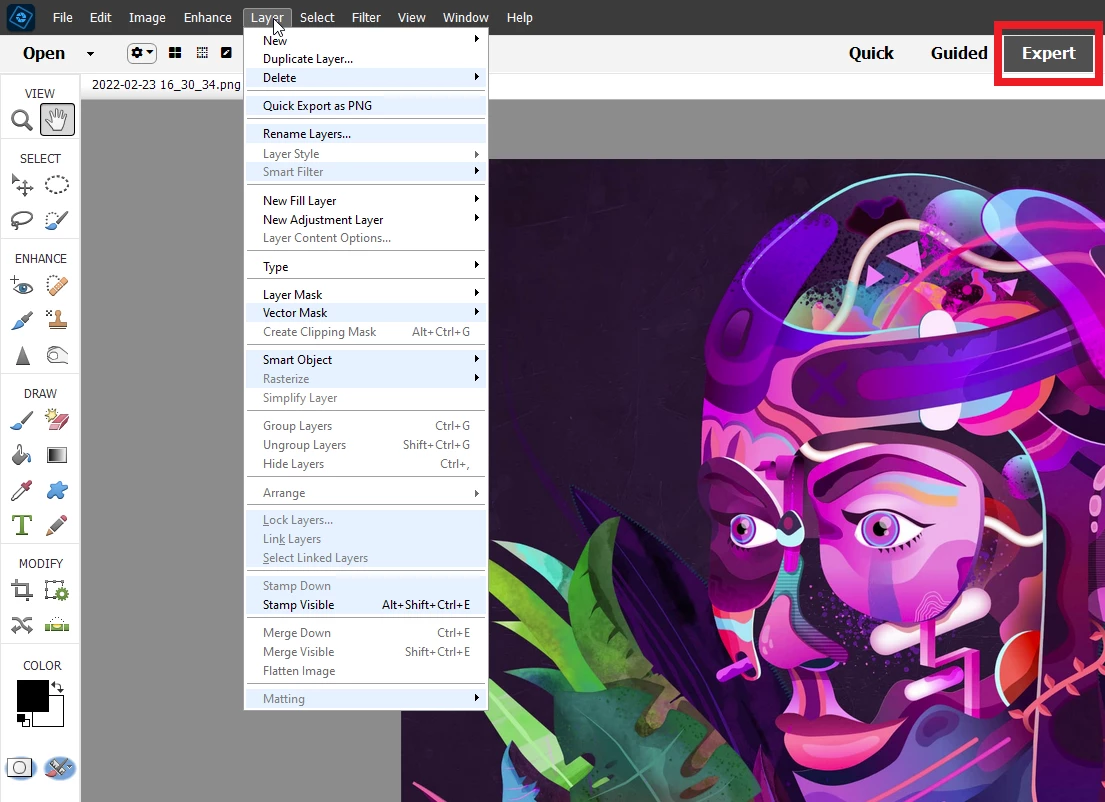Click the Open button
The image size is (1105, 802).
pos(44,54)
